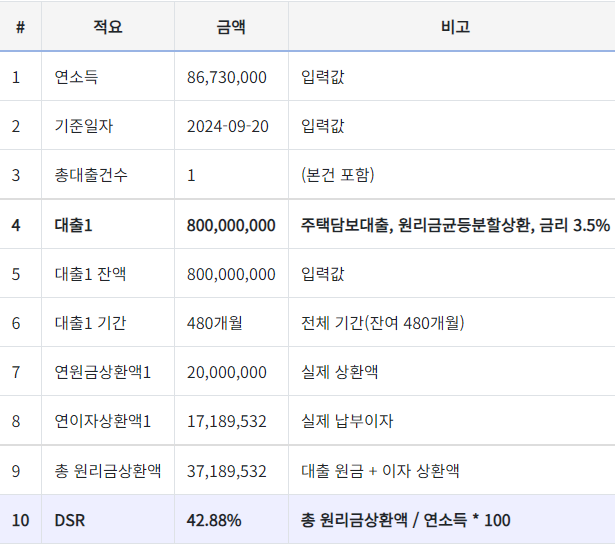Click the '실제 납부이자' note

point(347,421)
